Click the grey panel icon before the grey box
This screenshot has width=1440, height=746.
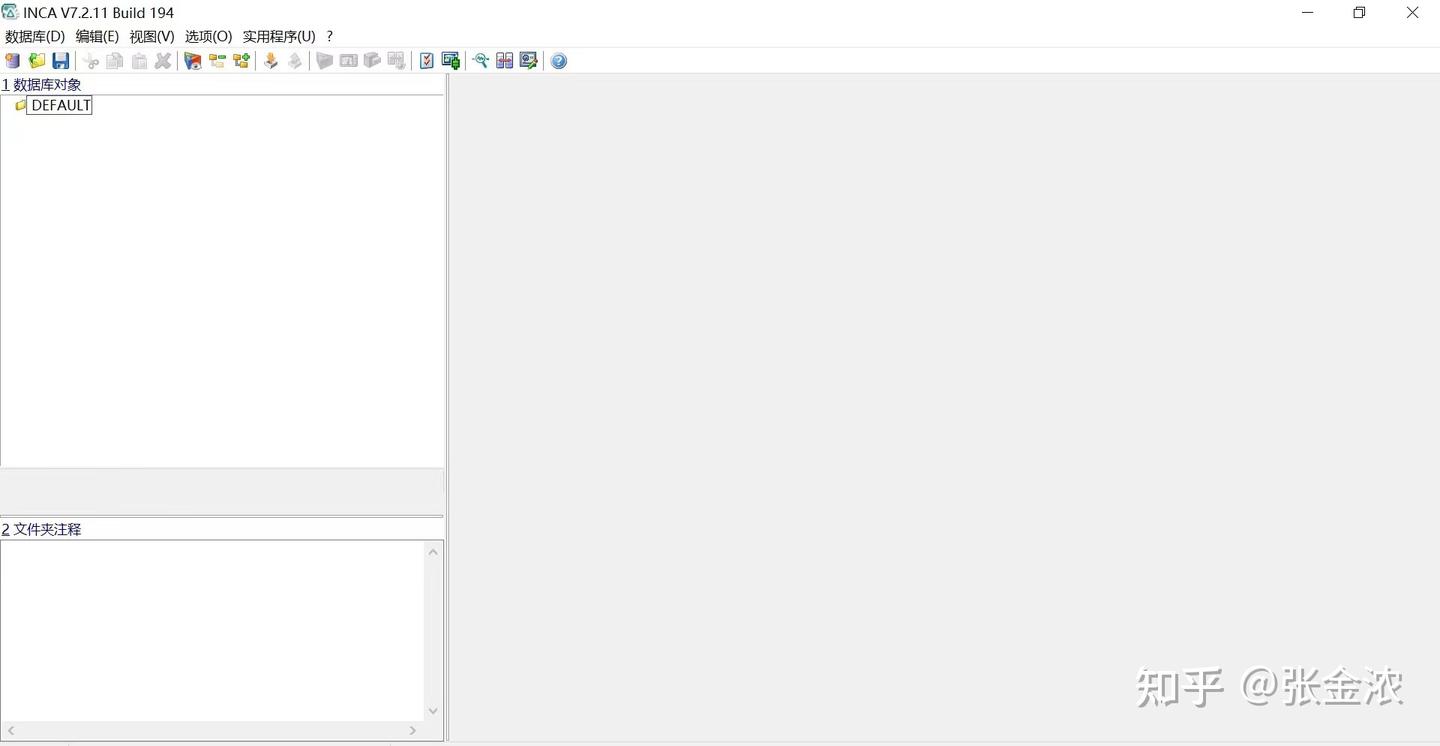pos(349,61)
